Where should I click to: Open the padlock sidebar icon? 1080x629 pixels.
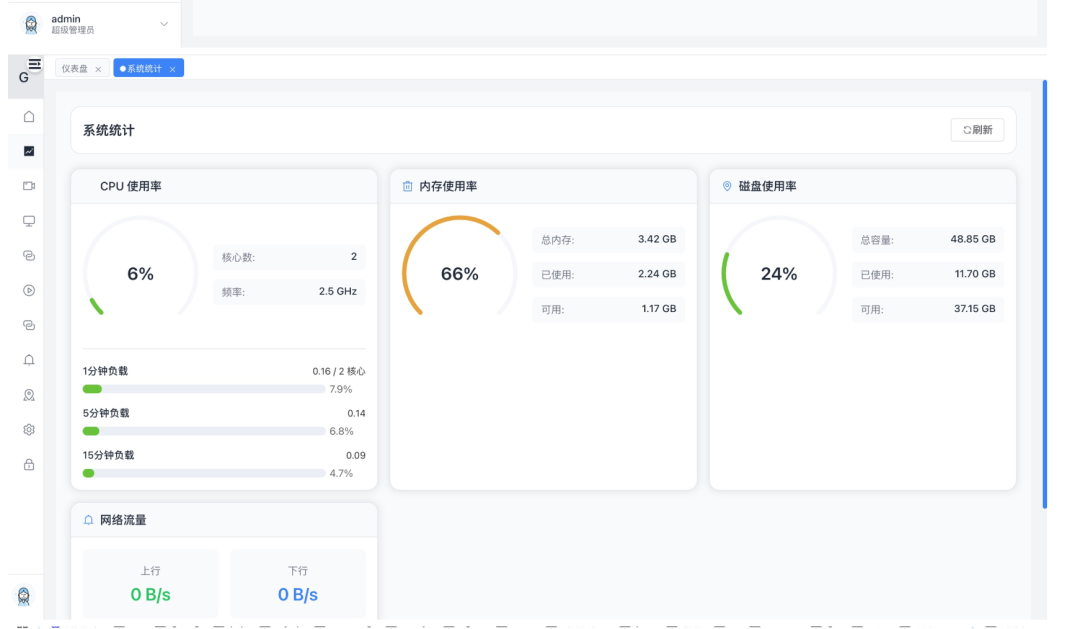click(29, 464)
